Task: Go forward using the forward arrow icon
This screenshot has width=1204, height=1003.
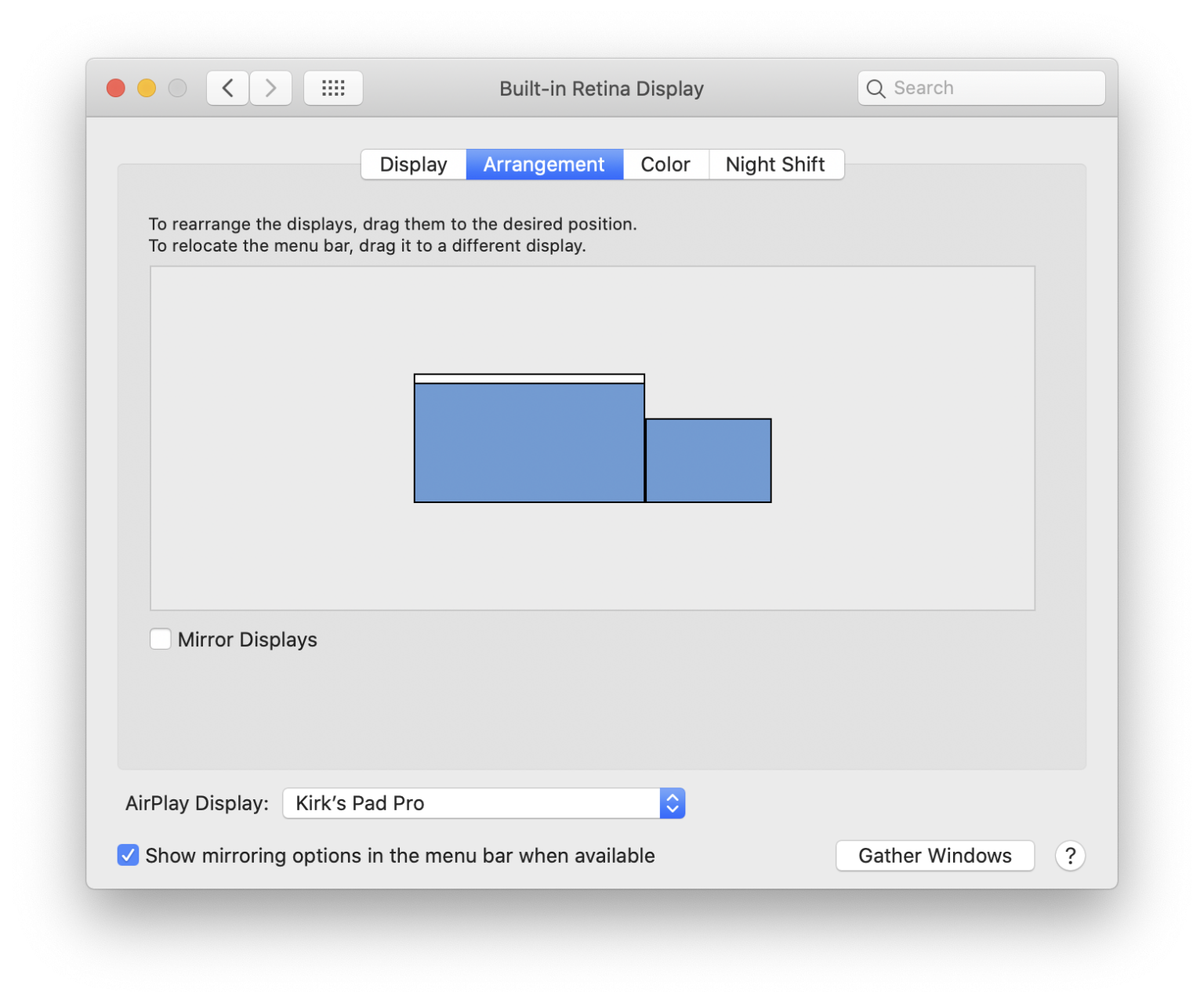Action: click(x=270, y=88)
